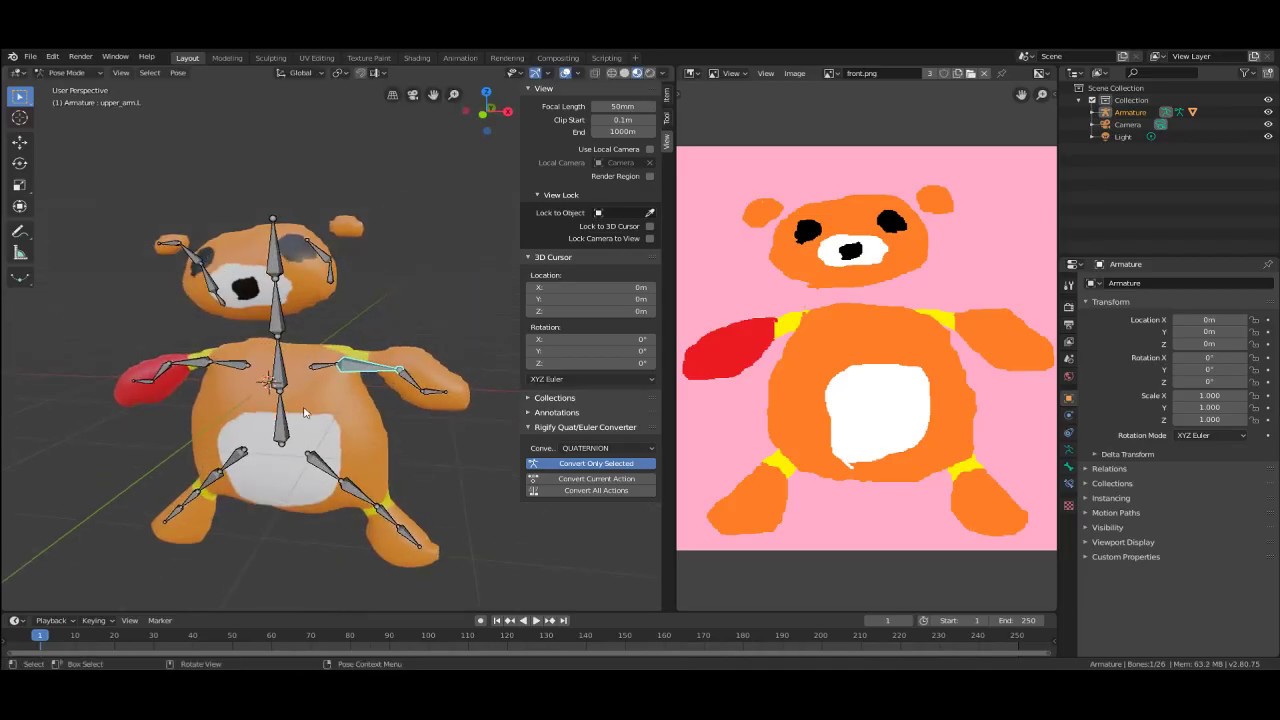
Task: Open the File menu
Action: pyautogui.click(x=30, y=57)
